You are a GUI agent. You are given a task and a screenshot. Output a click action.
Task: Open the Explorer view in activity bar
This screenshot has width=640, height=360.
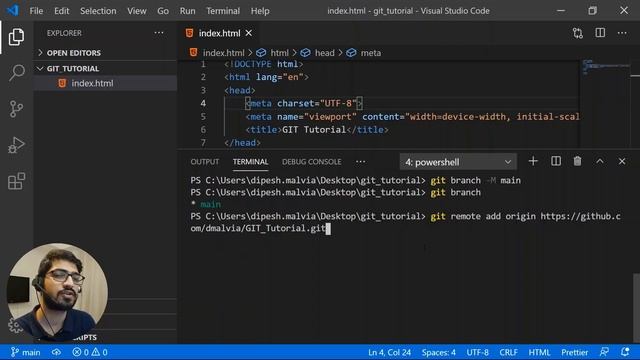point(16,37)
